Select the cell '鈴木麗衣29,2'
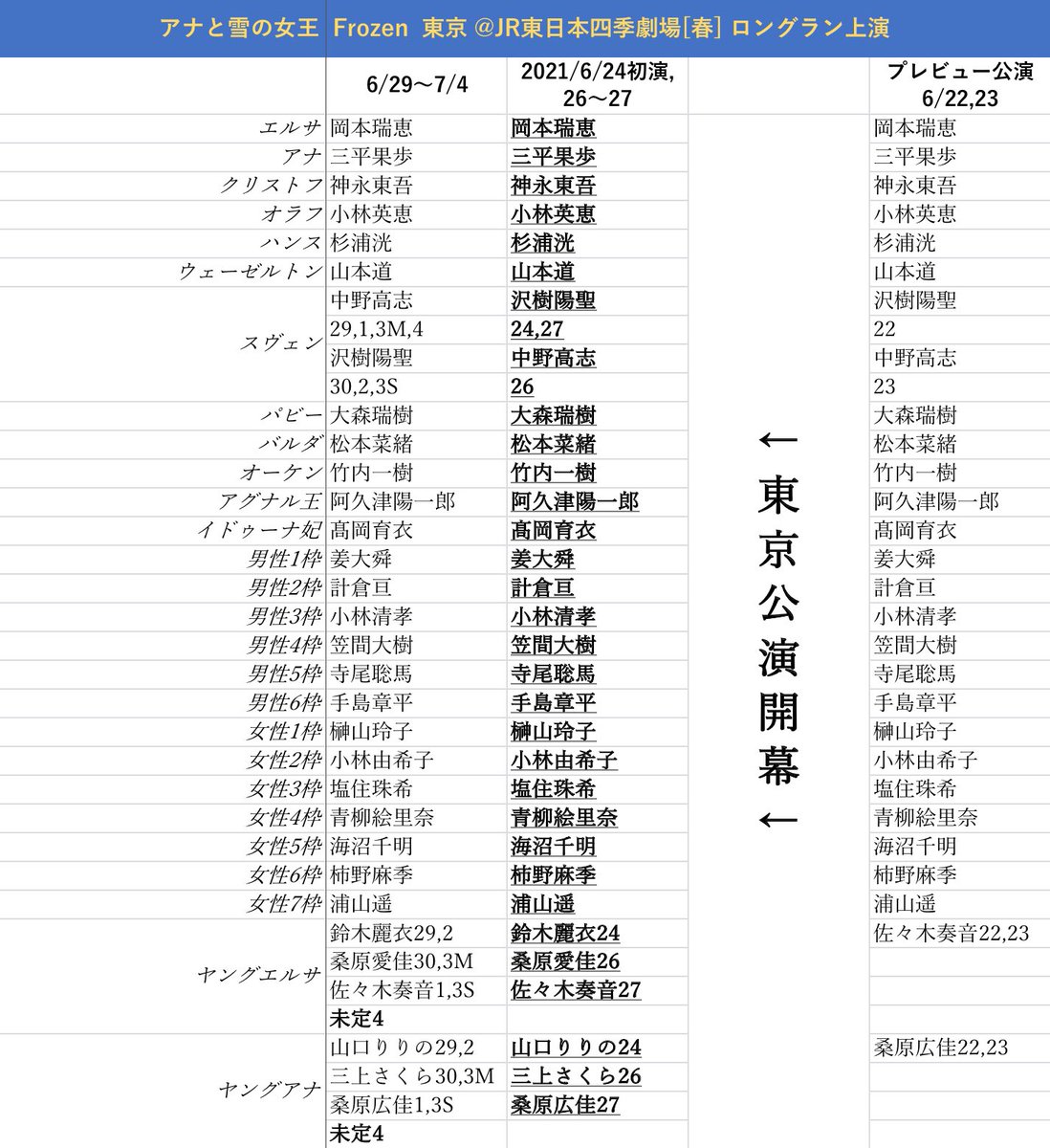 pyautogui.click(x=417, y=933)
